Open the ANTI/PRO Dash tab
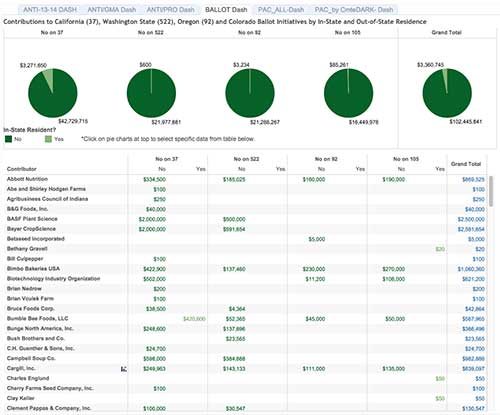 170,10
